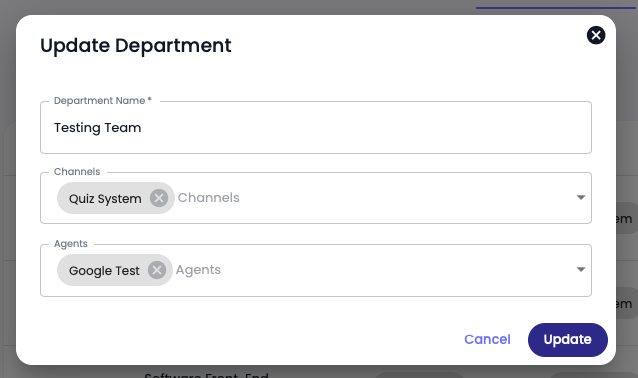Remove the Quiz System channel chip
Viewport: 638px width, 378px height.
tap(159, 198)
